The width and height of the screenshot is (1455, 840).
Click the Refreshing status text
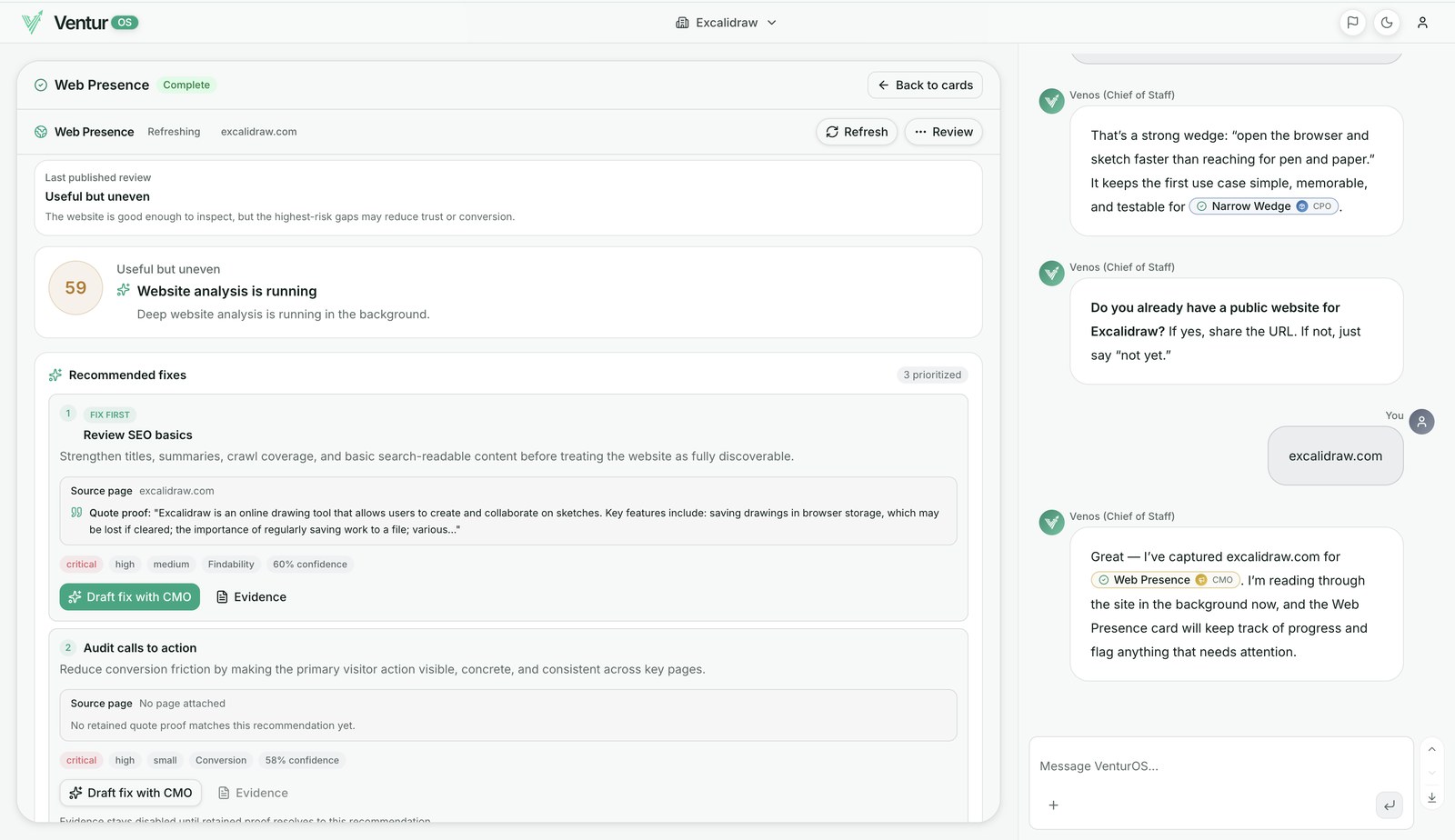point(174,132)
